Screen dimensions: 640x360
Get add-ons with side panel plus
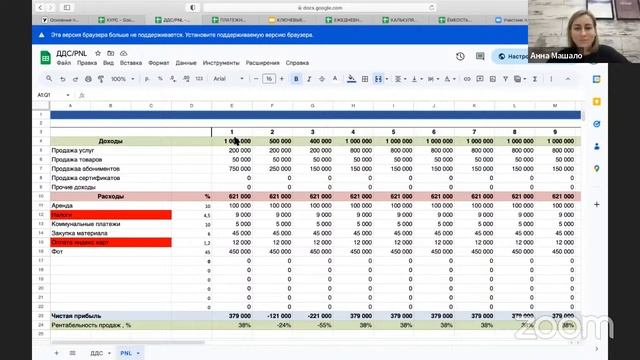click(x=597, y=204)
